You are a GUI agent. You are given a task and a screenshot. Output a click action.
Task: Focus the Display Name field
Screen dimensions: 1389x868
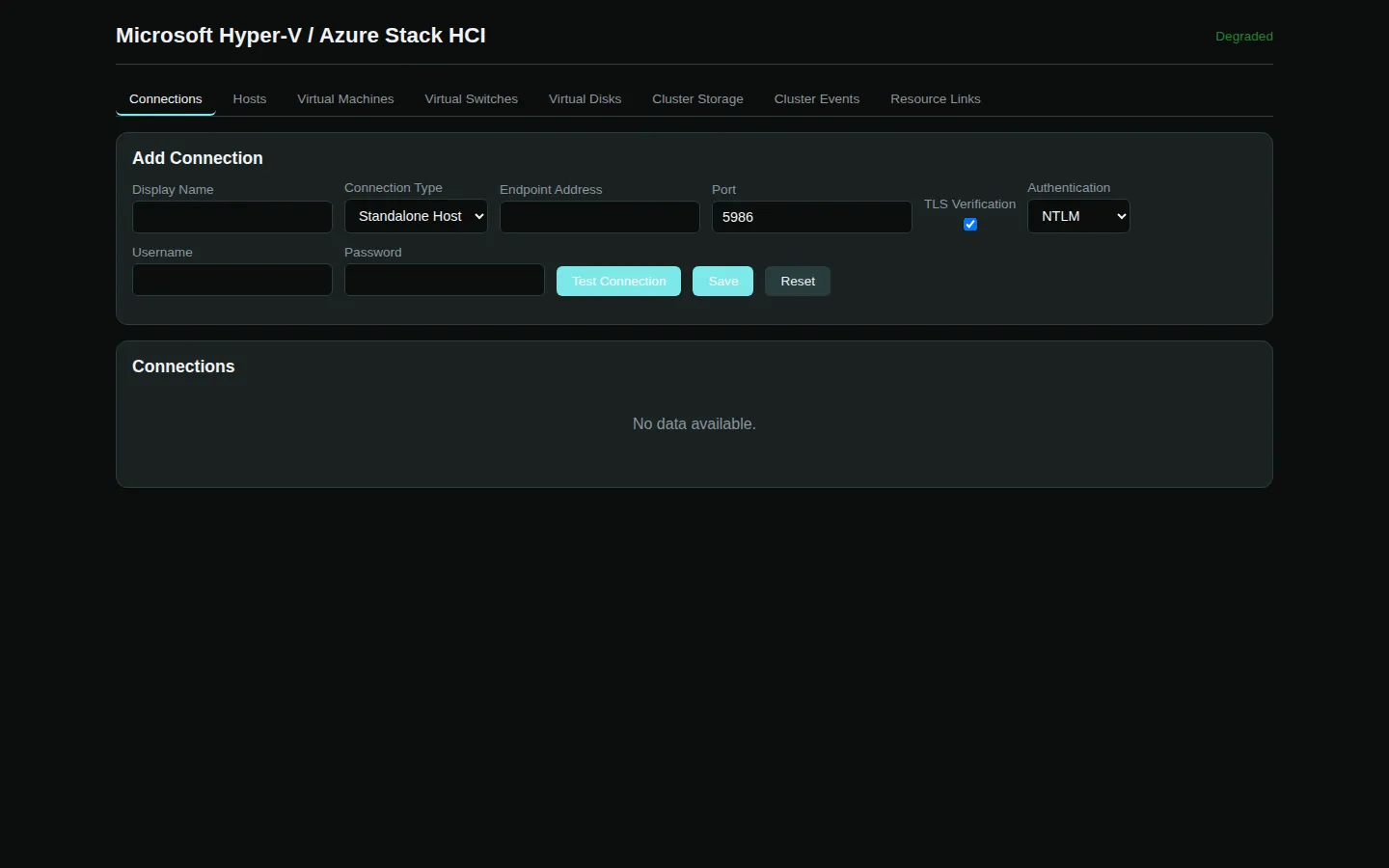click(x=232, y=217)
